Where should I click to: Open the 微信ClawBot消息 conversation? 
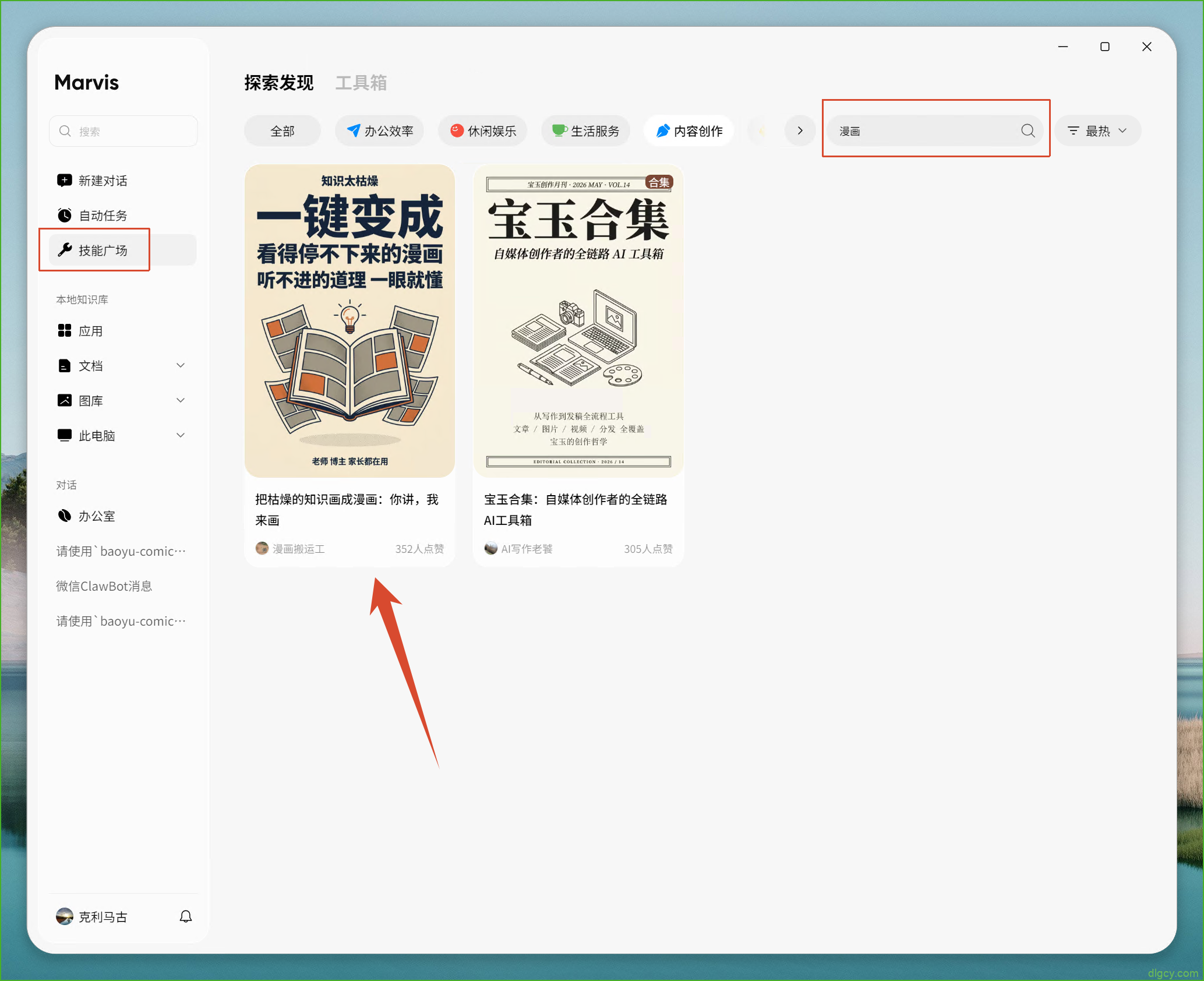click(123, 585)
